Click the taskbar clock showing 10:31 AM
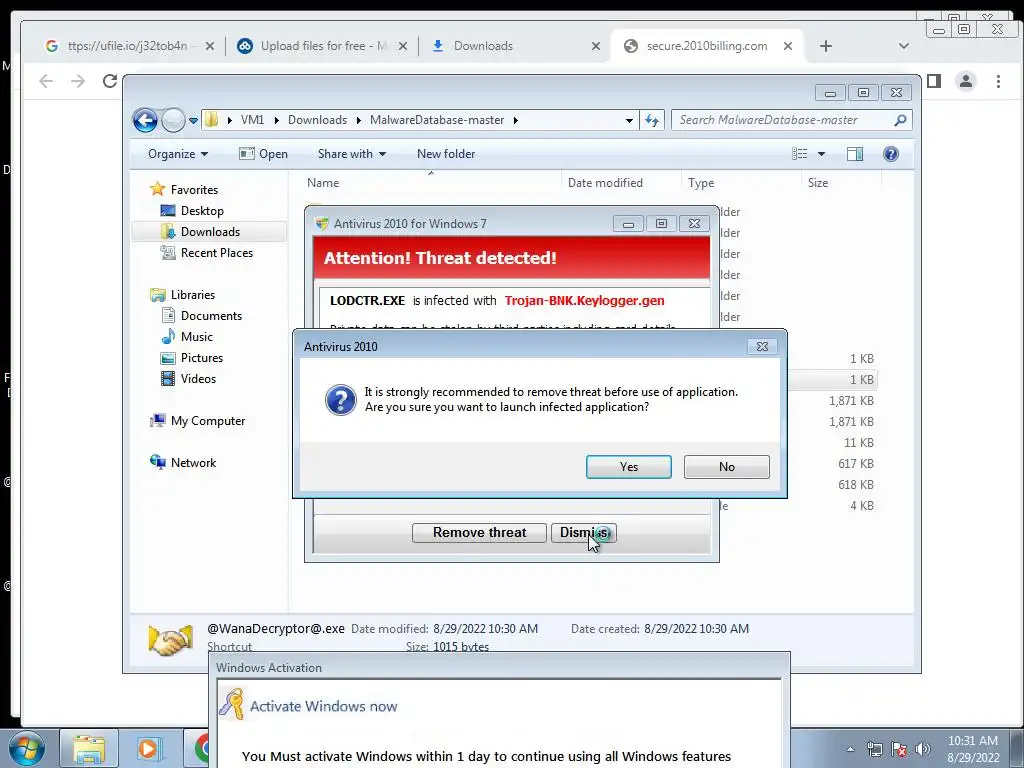Viewport: 1024px width, 768px height. click(973, 749)
